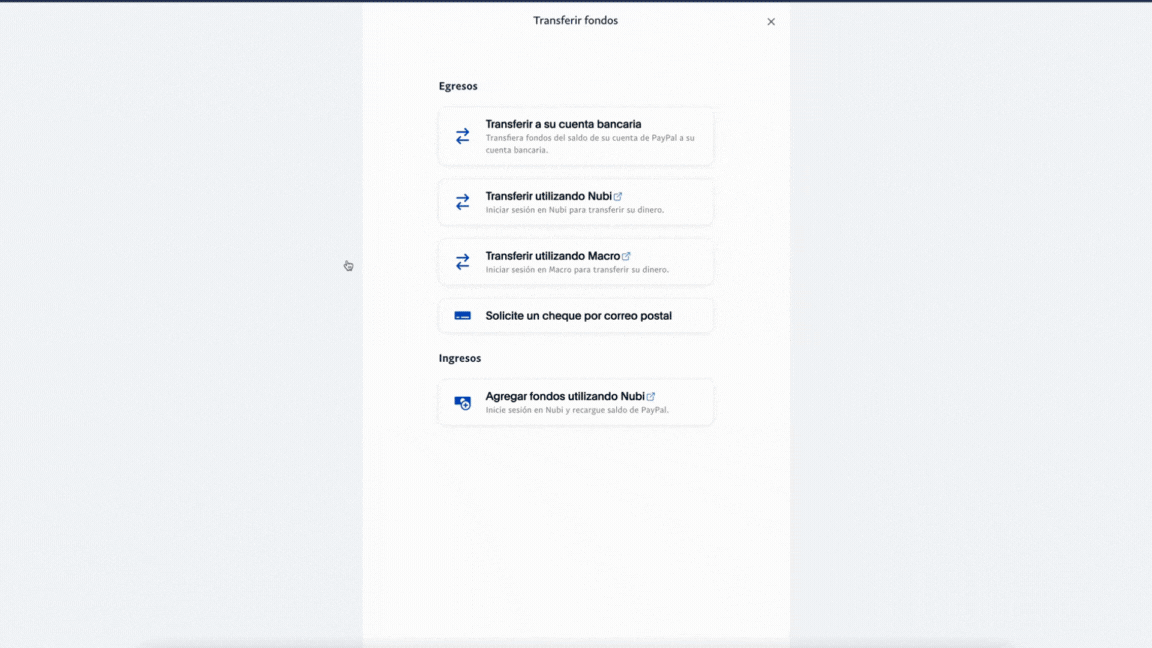Image resolution: width=1152 pixels, height=648 pixels.
Task: Click the Ingresos section heading
Action: click(x=460, y=358)
